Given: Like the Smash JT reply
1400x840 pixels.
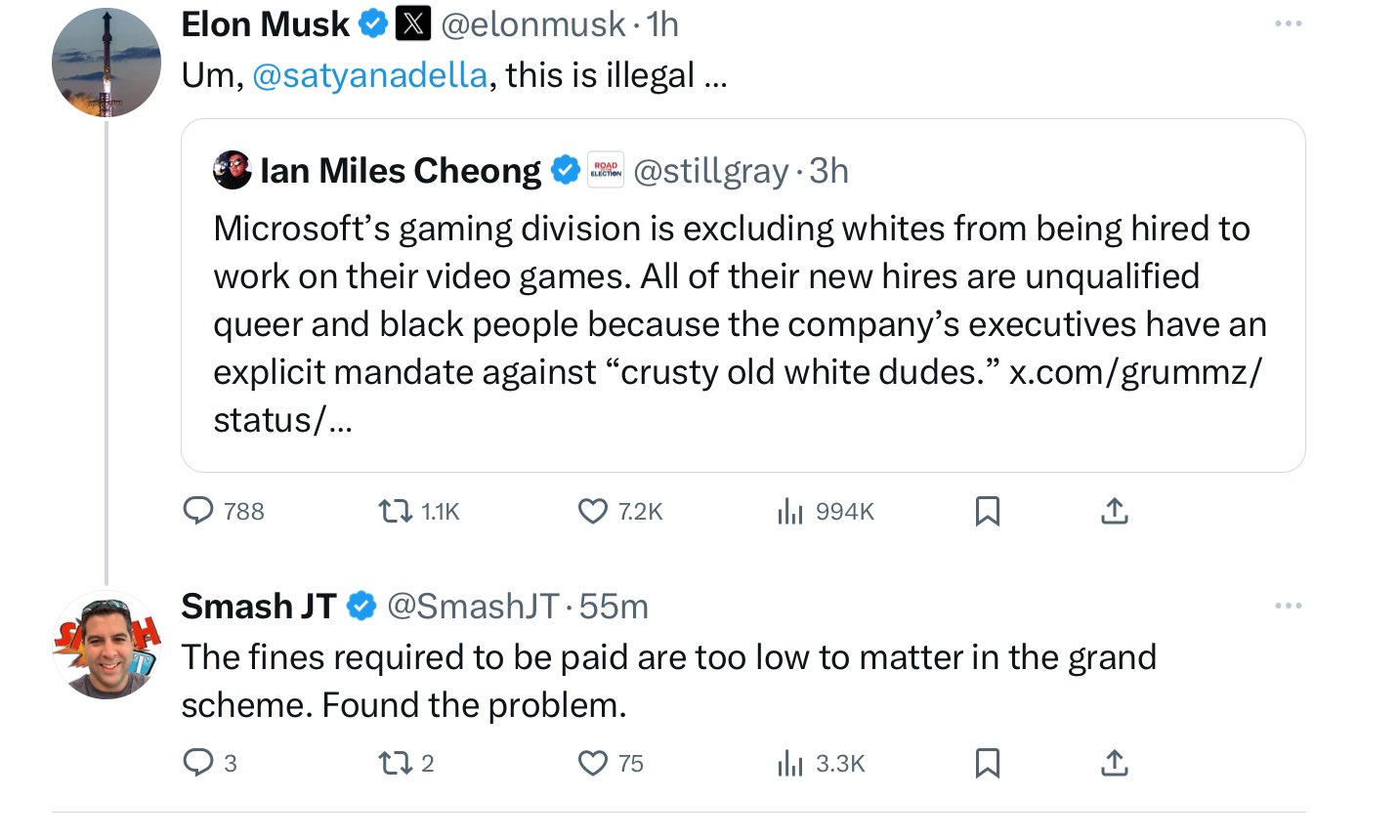Looking at the screenshot, I should [593, 763].
